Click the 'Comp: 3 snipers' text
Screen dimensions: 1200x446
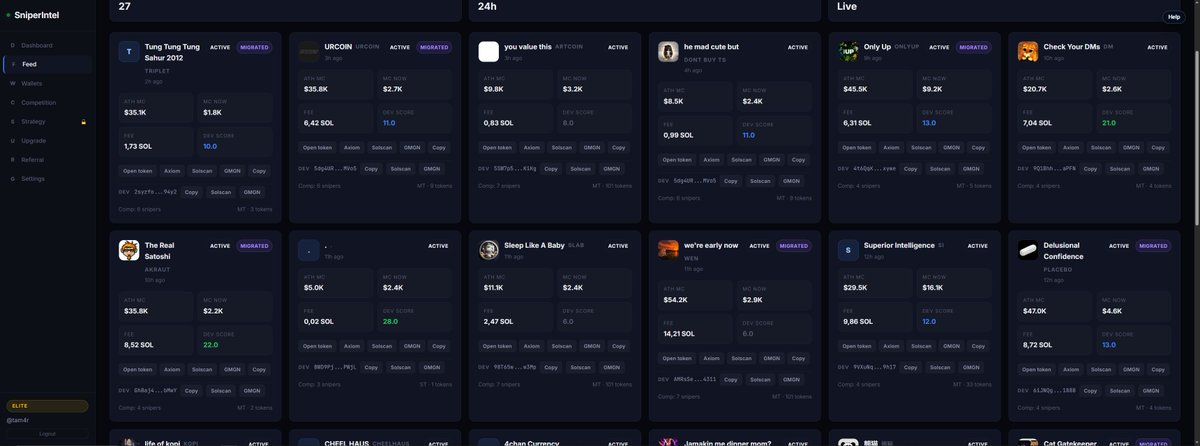(319, 383)
